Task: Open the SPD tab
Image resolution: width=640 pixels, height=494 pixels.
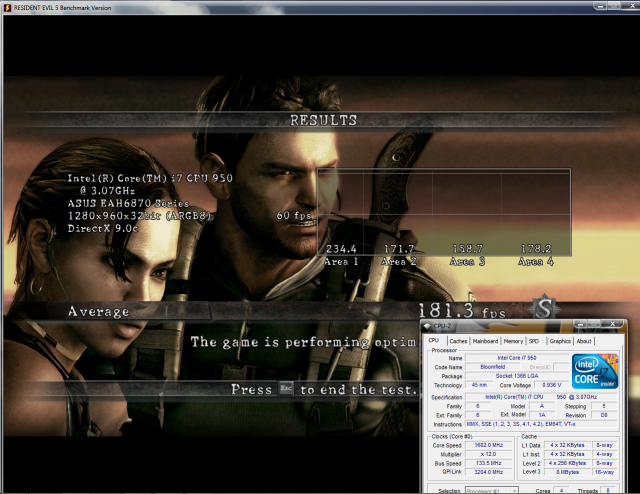Action: [x=534, y=341]
